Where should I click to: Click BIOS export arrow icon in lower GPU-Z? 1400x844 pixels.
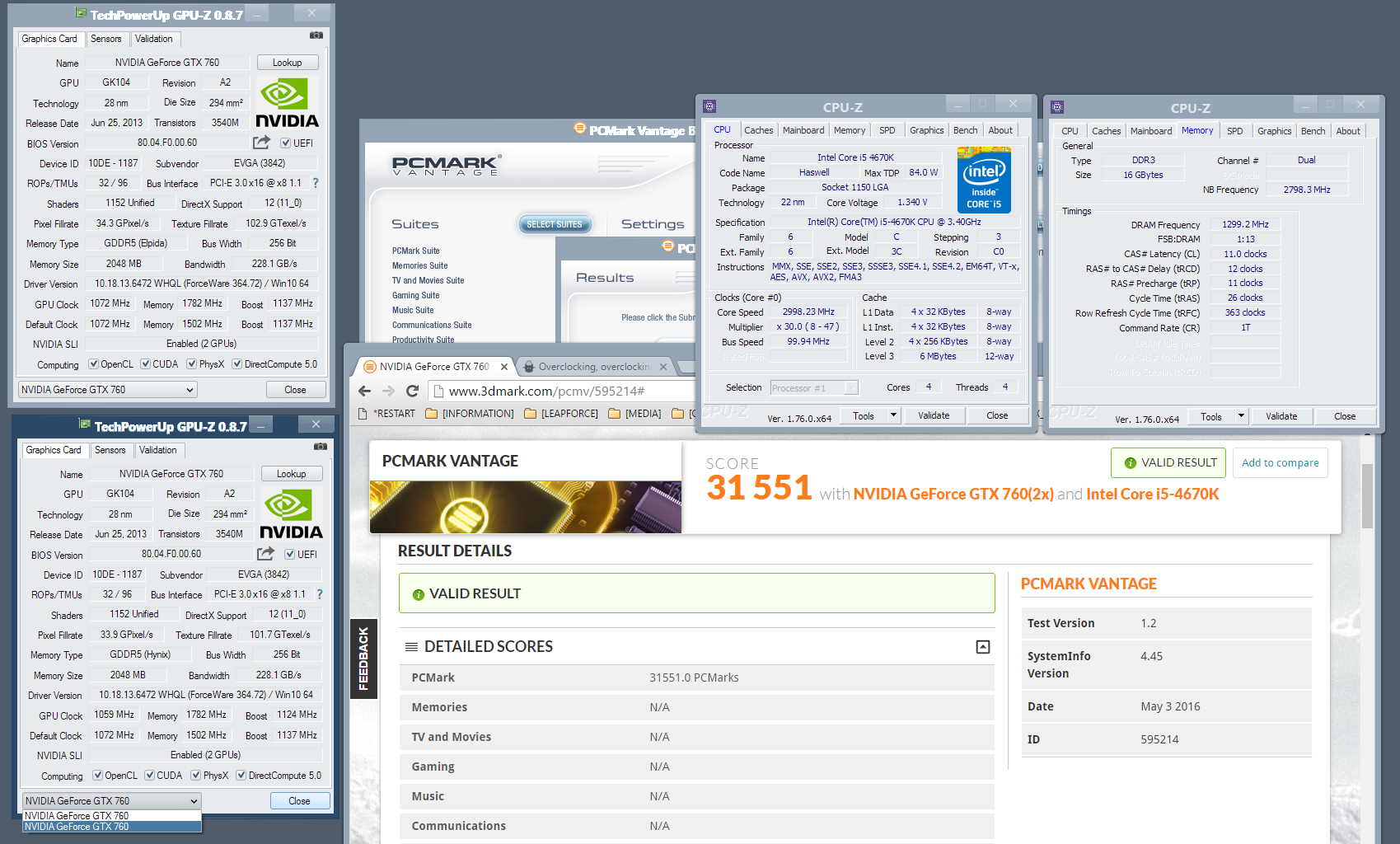point(266,554)
